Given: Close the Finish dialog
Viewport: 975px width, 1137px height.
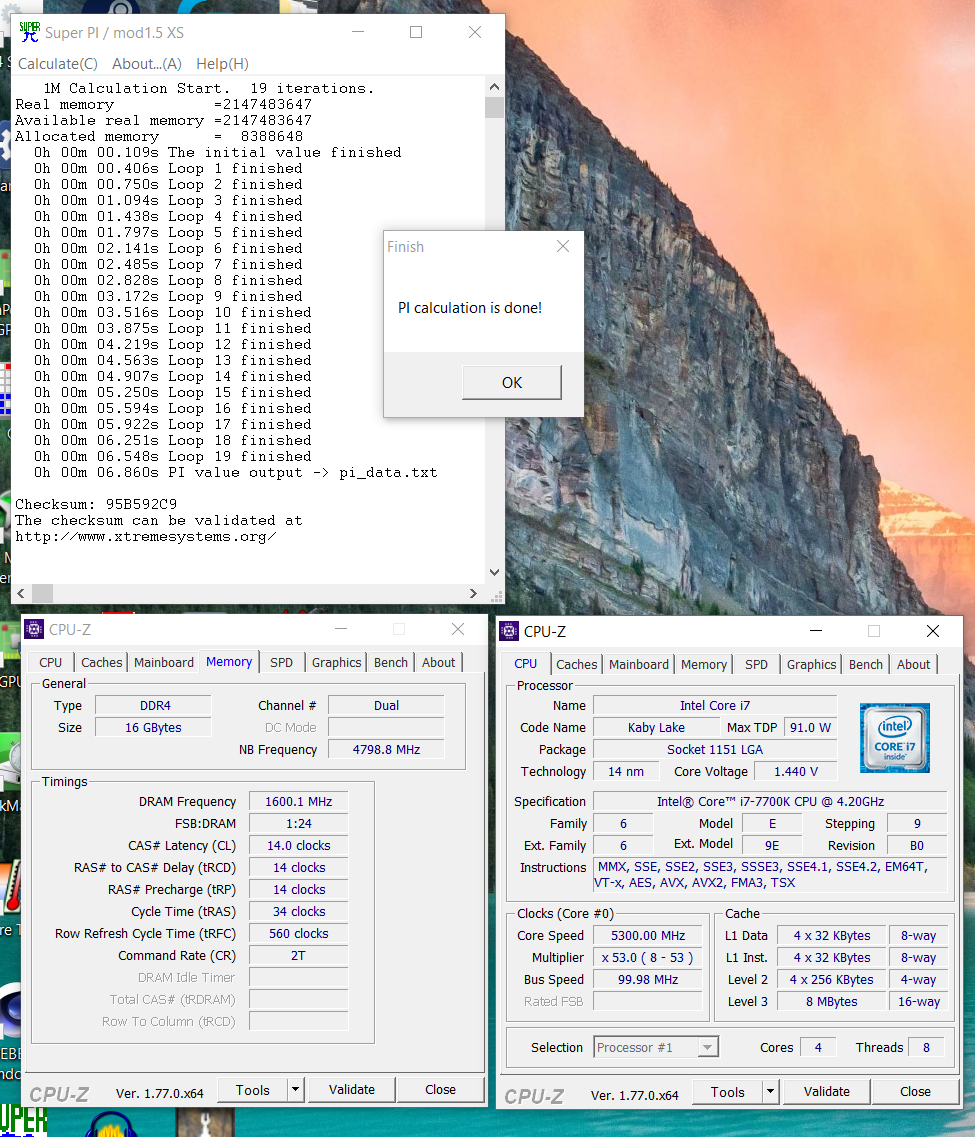Looking at the screenshot, I should coord(563,247).
